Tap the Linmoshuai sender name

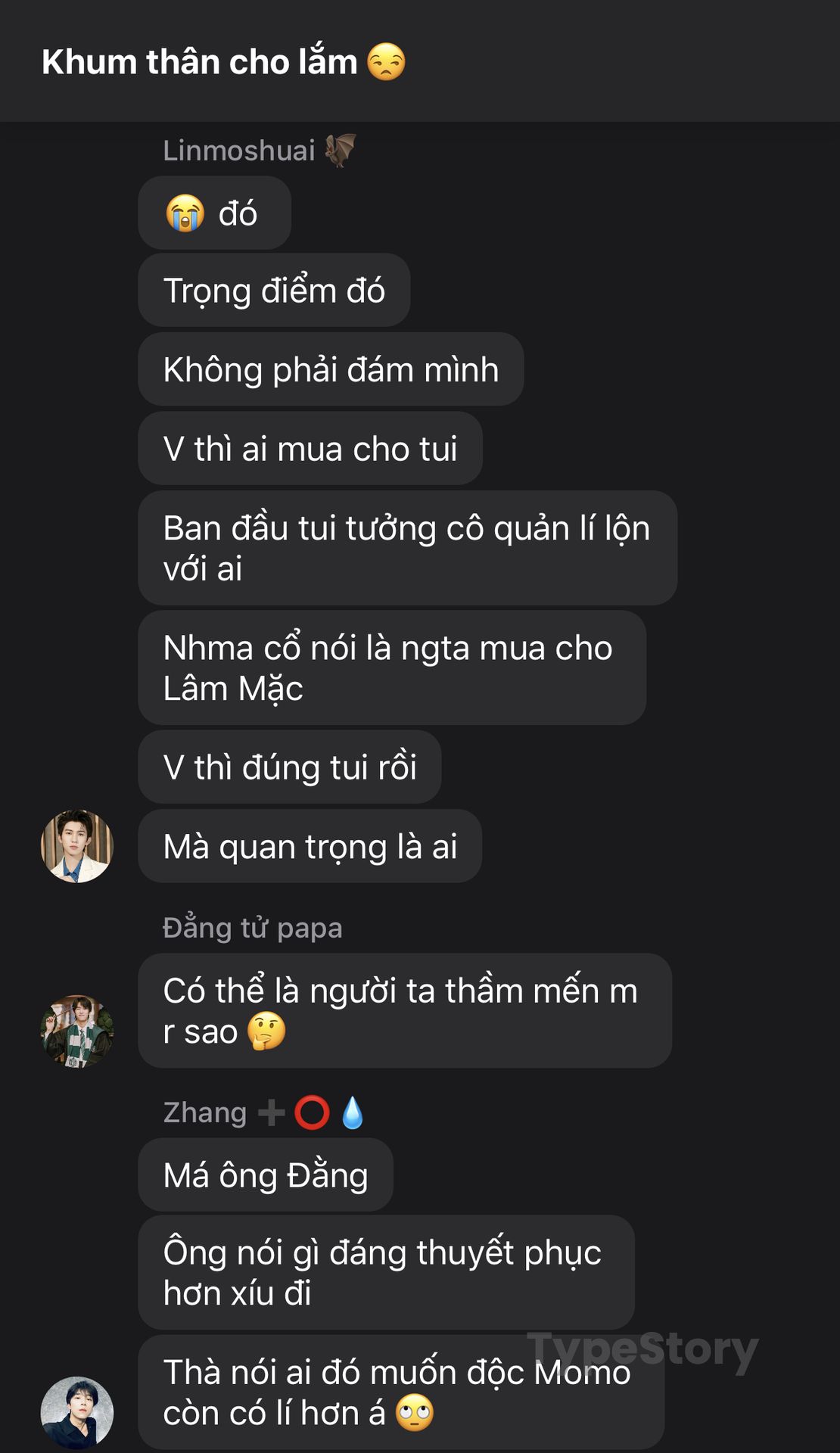click(x=239, y=151)
